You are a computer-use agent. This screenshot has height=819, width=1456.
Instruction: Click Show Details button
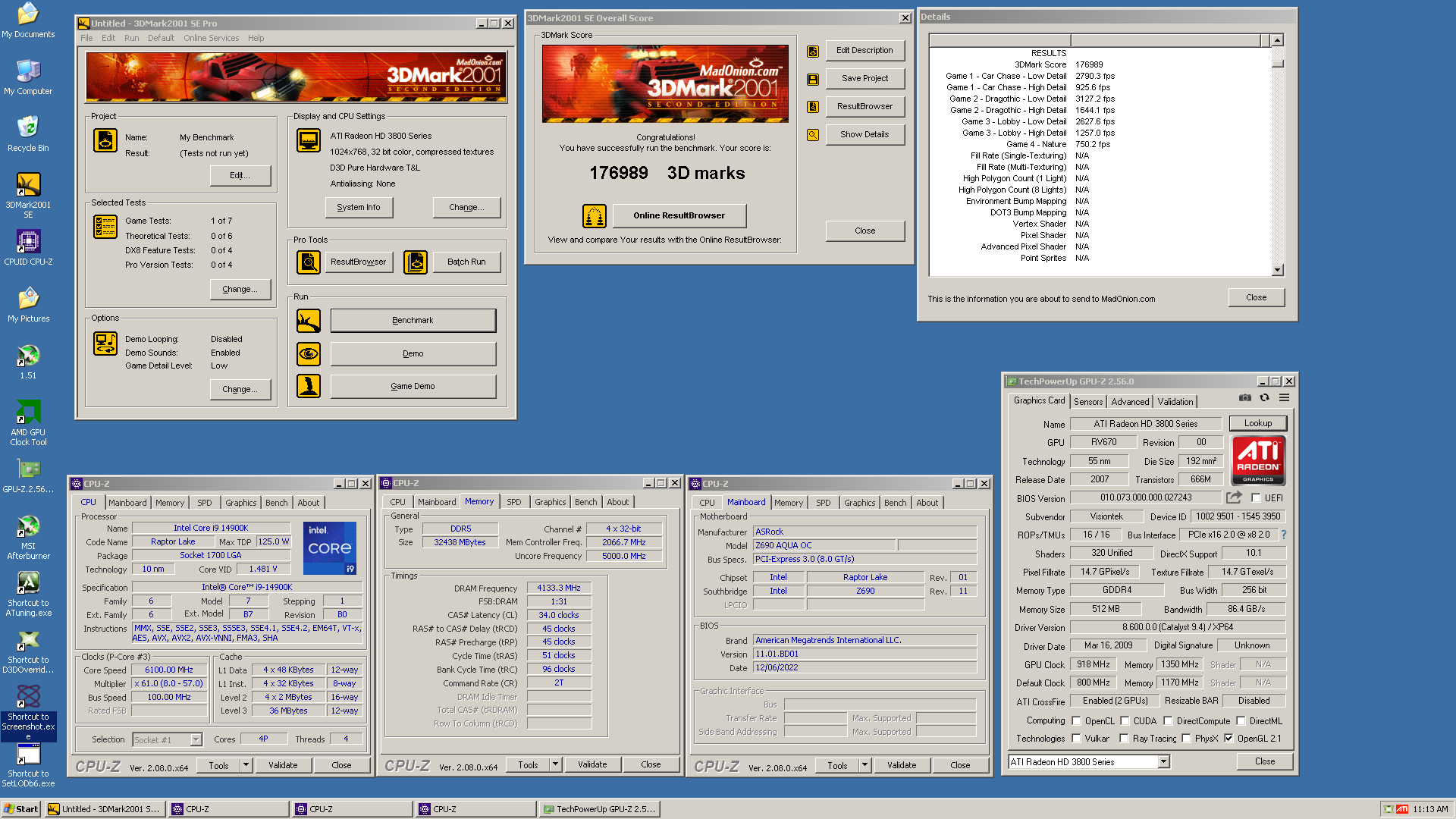(864, 135)
